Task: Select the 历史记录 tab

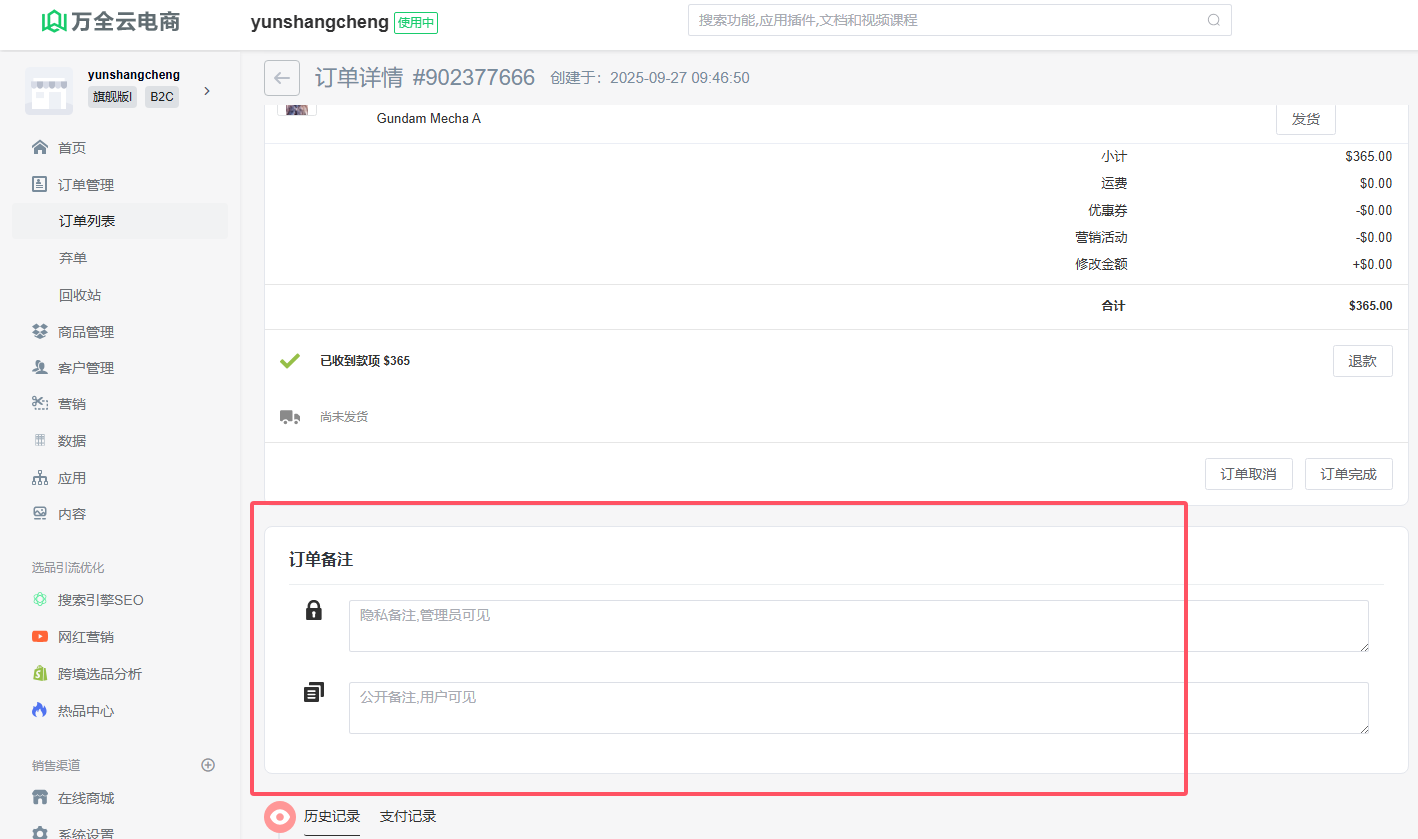Action: pos(332,817)
